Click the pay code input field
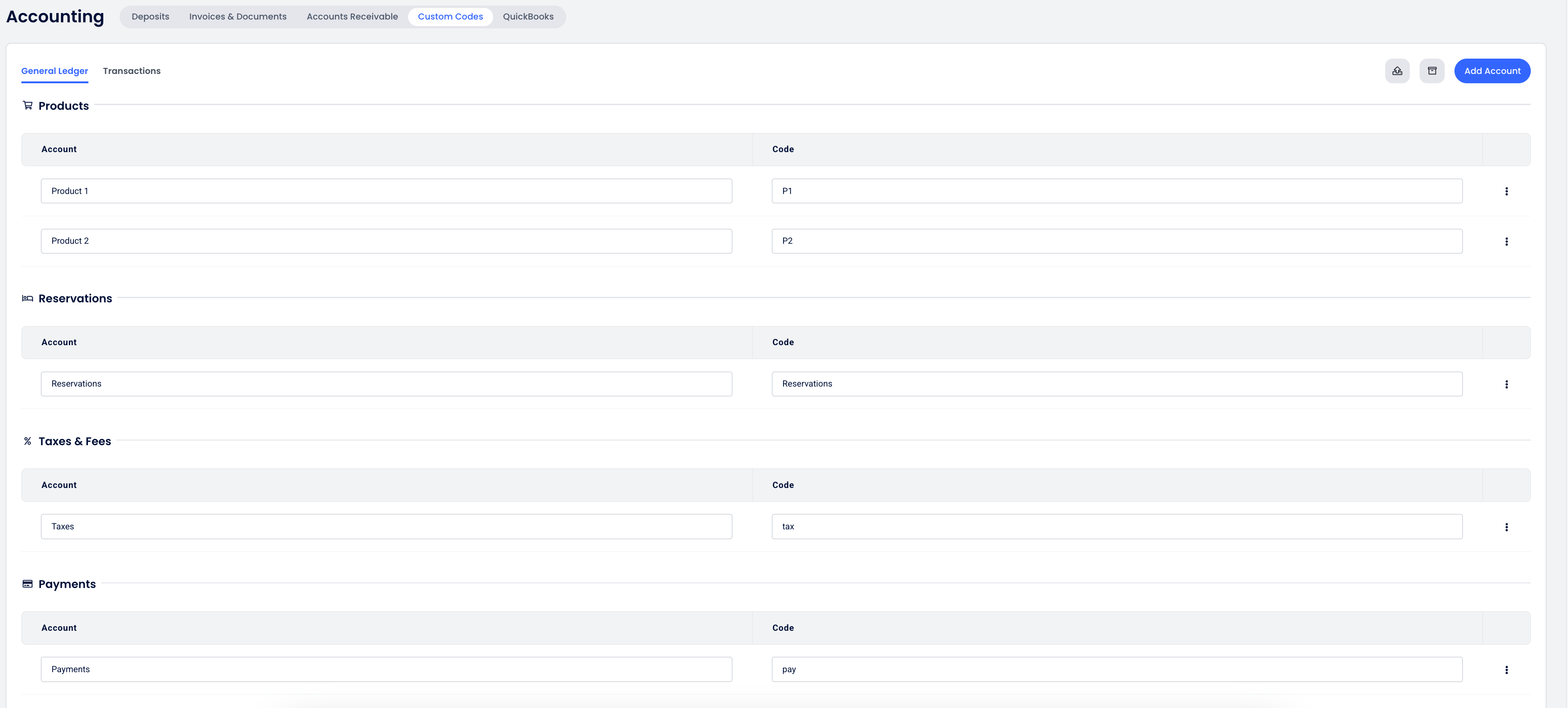This screenshot has width=1568, height=708. click(1116, 669)
